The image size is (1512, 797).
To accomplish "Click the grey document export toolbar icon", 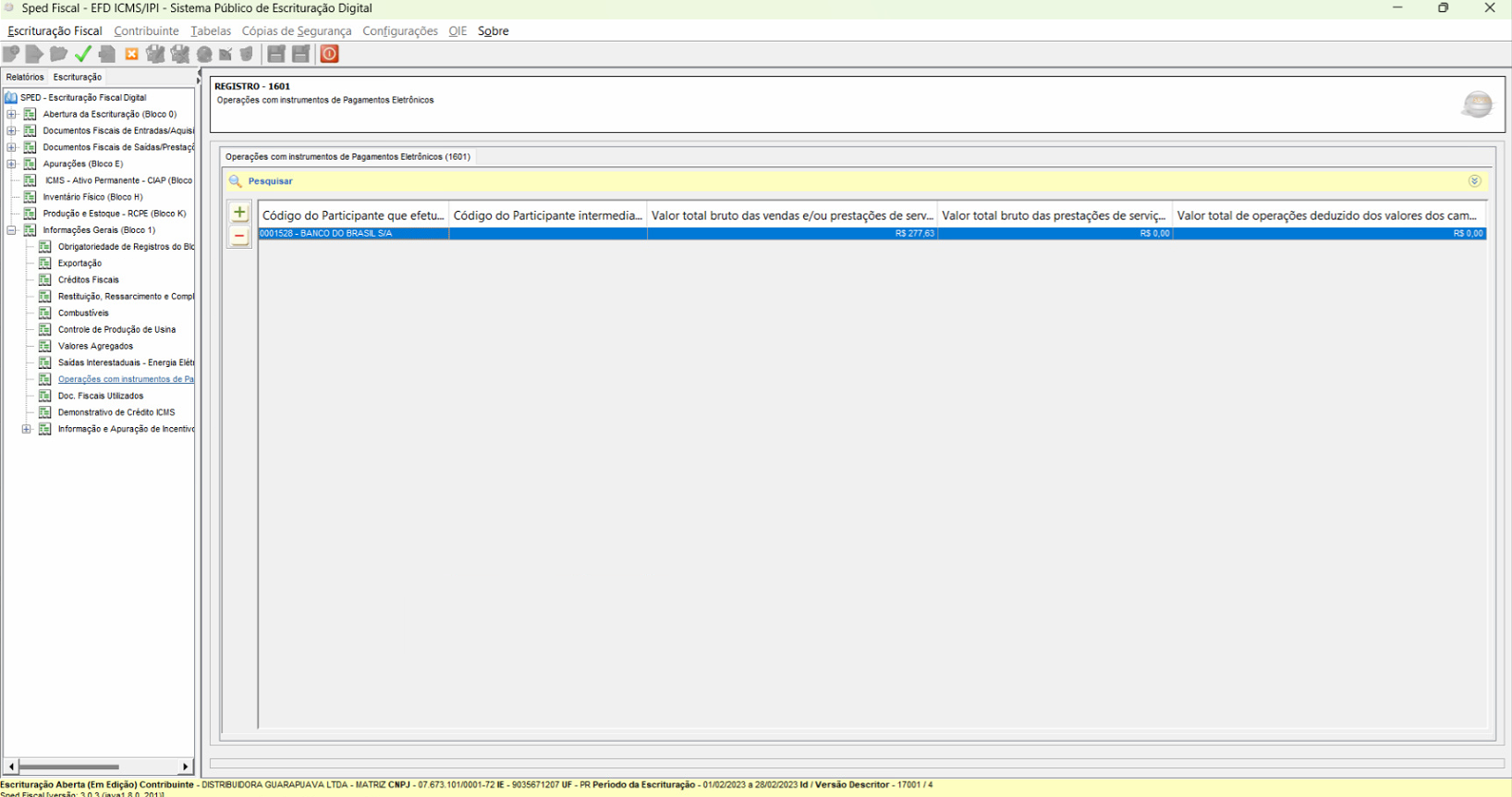I will tap(107, 54).
